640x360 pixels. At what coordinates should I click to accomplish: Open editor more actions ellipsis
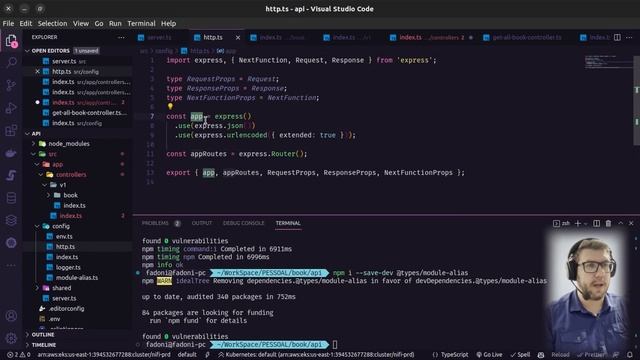(629, 37)
